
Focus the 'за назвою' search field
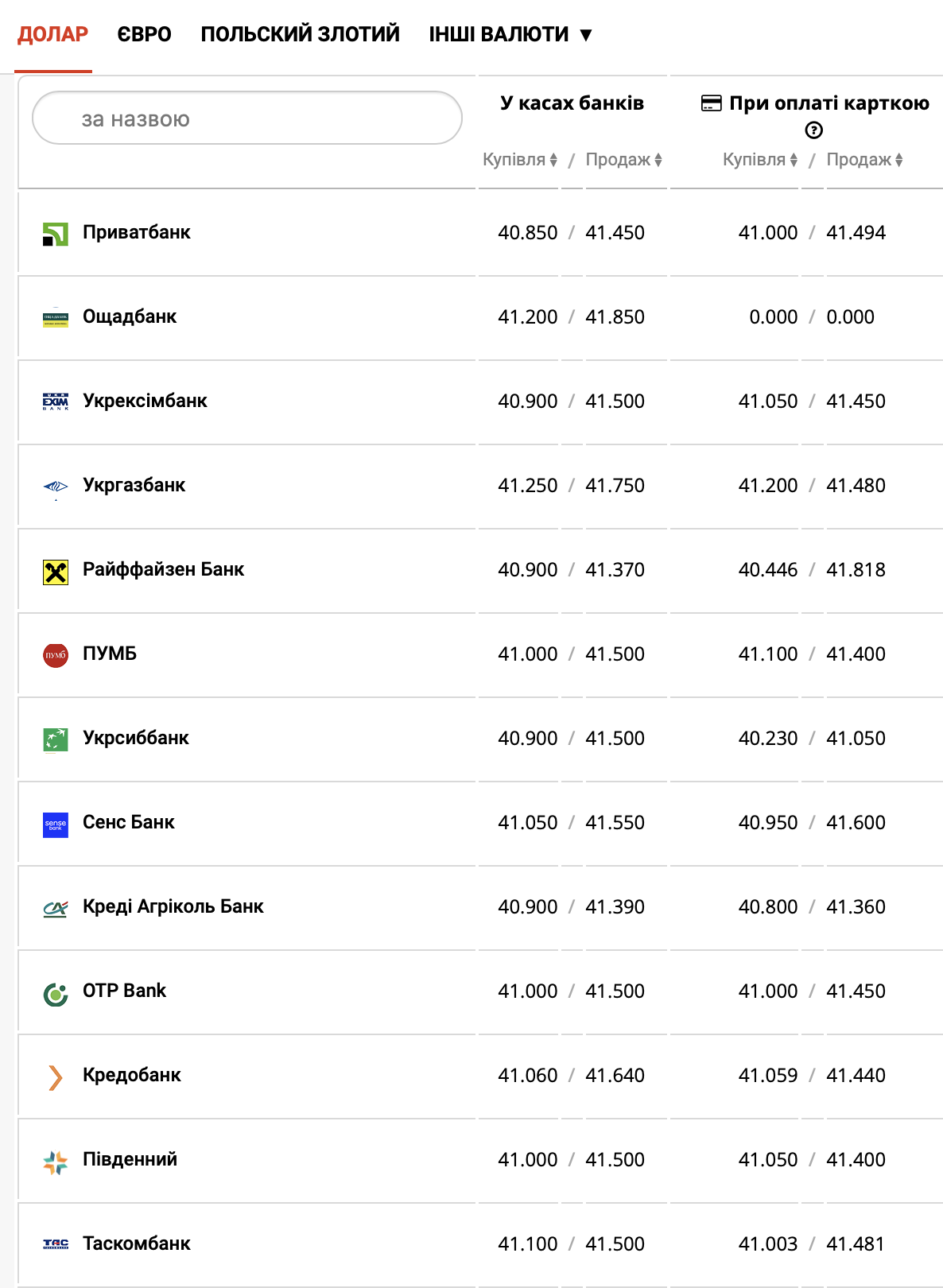tap(246, 118)
